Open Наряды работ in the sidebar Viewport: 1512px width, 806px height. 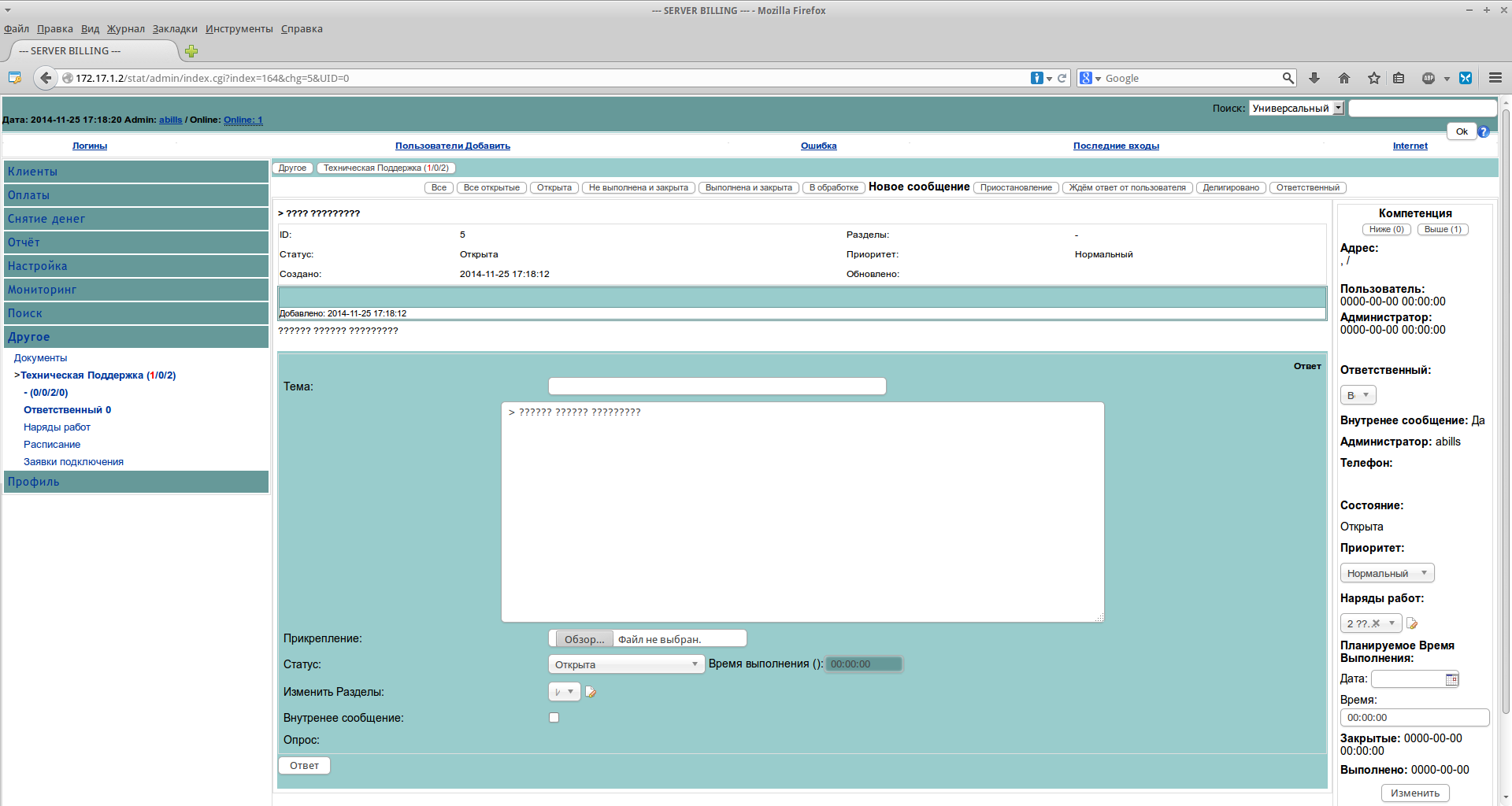[x=57, y=427]
